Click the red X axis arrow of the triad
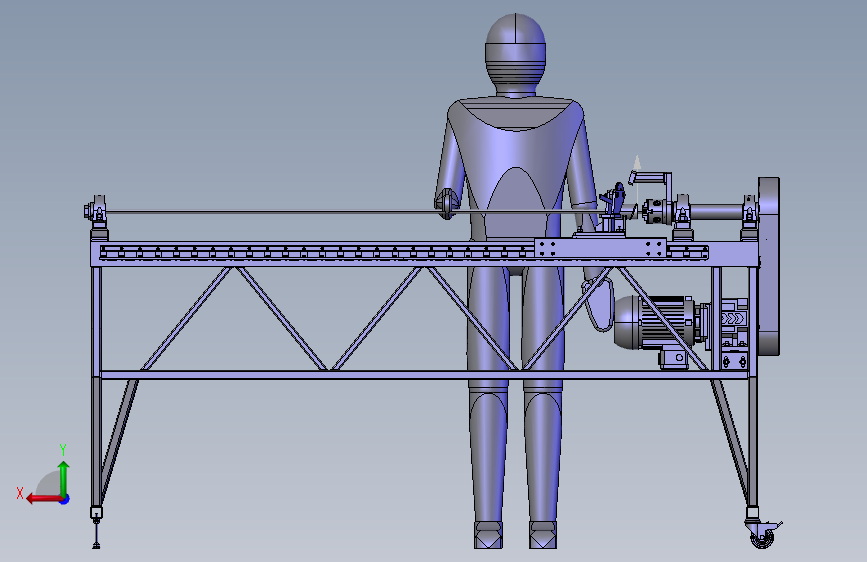The height and width of the screenshot is (562, 867). pyautogui.click(x=44, y=499)
